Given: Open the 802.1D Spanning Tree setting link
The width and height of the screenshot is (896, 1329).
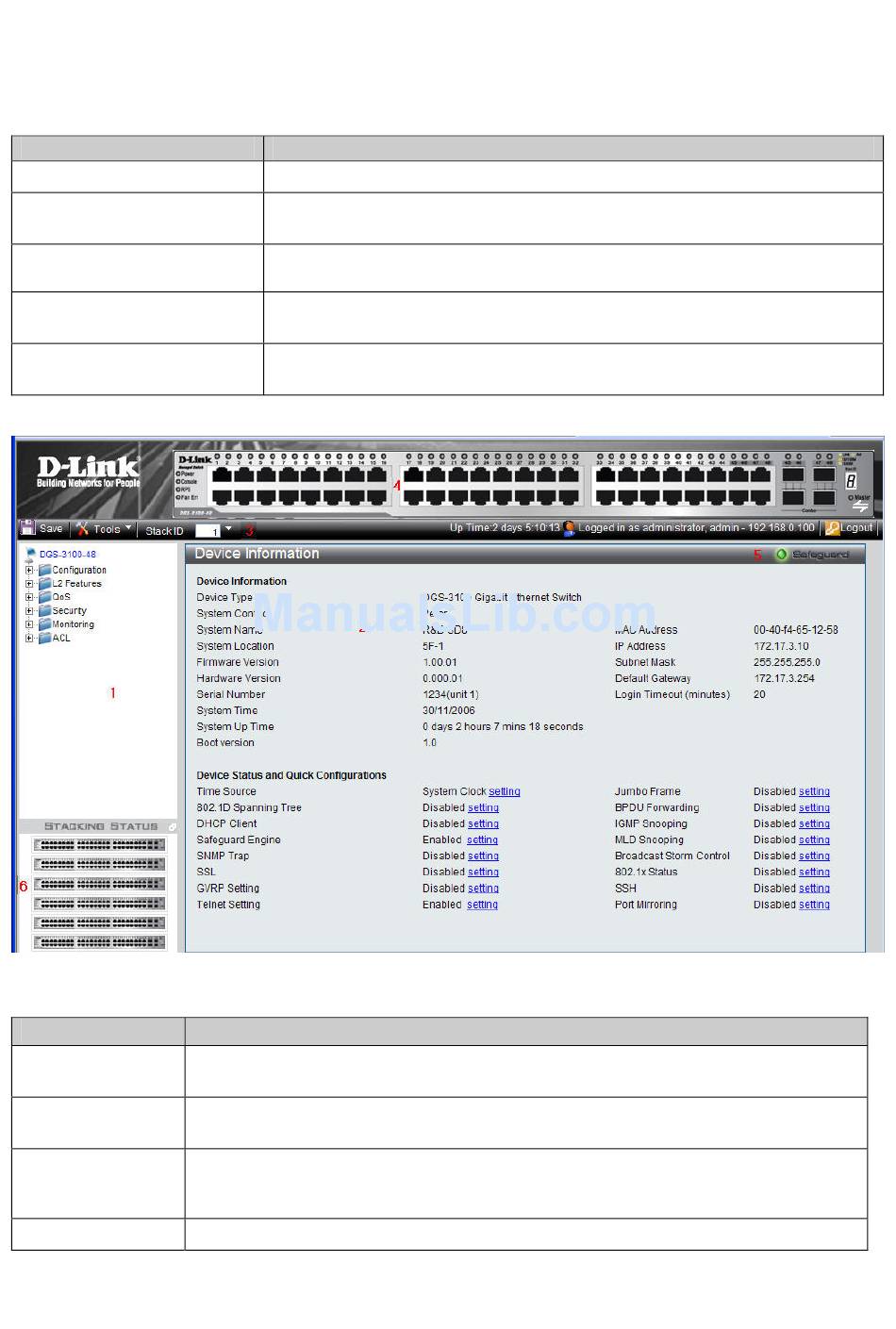Looking at the screenshot, I should point(483,808).
